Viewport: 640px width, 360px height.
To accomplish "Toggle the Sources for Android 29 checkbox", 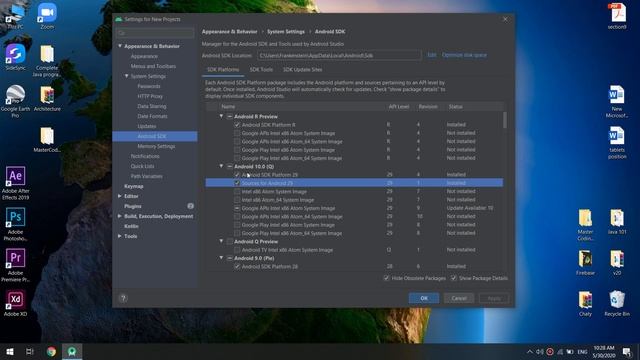I will point(237,183).
